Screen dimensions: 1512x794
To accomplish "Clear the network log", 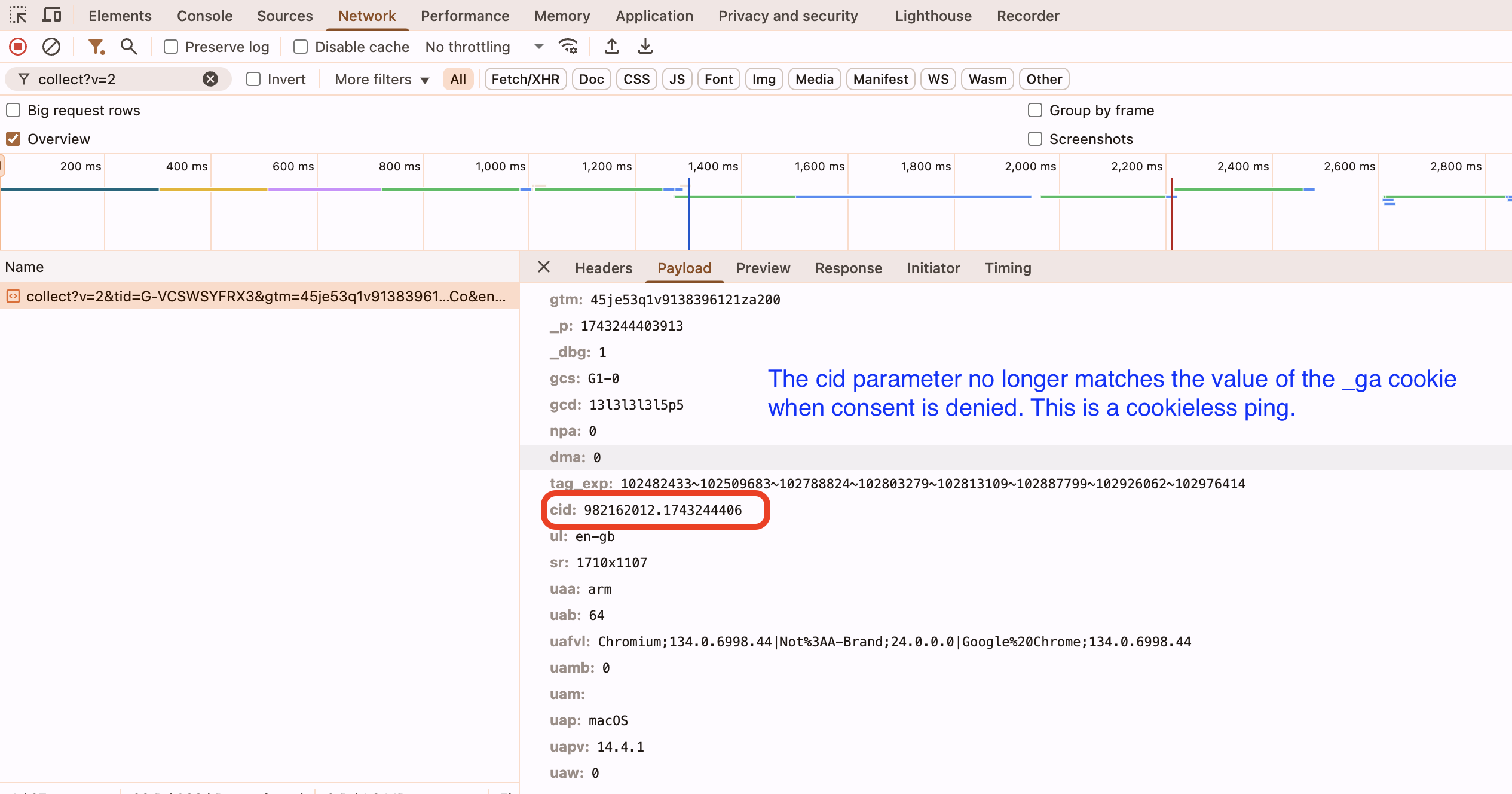I will (51, 47).
